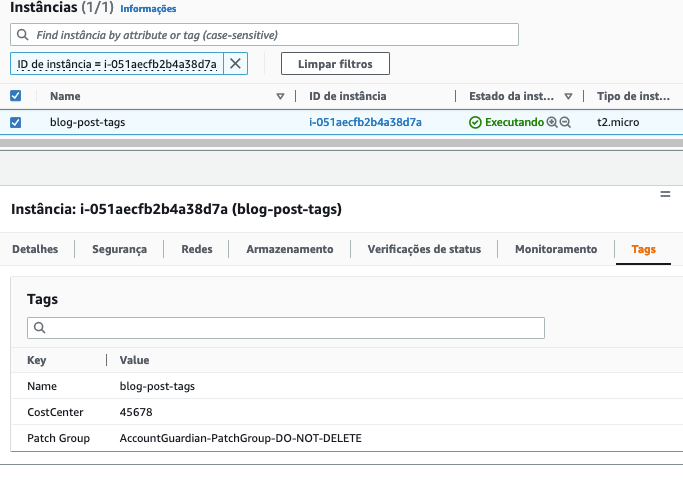Click the blog-post-tags name in instances row
683x489 pixels.
point(88,122)
